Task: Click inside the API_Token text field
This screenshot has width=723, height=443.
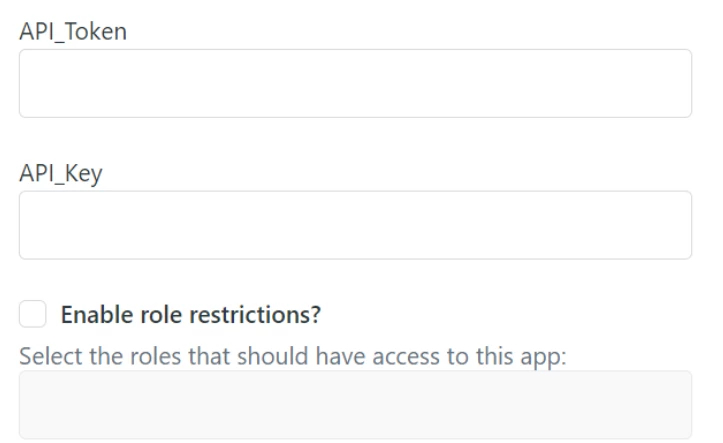Action: pos(355,83)
